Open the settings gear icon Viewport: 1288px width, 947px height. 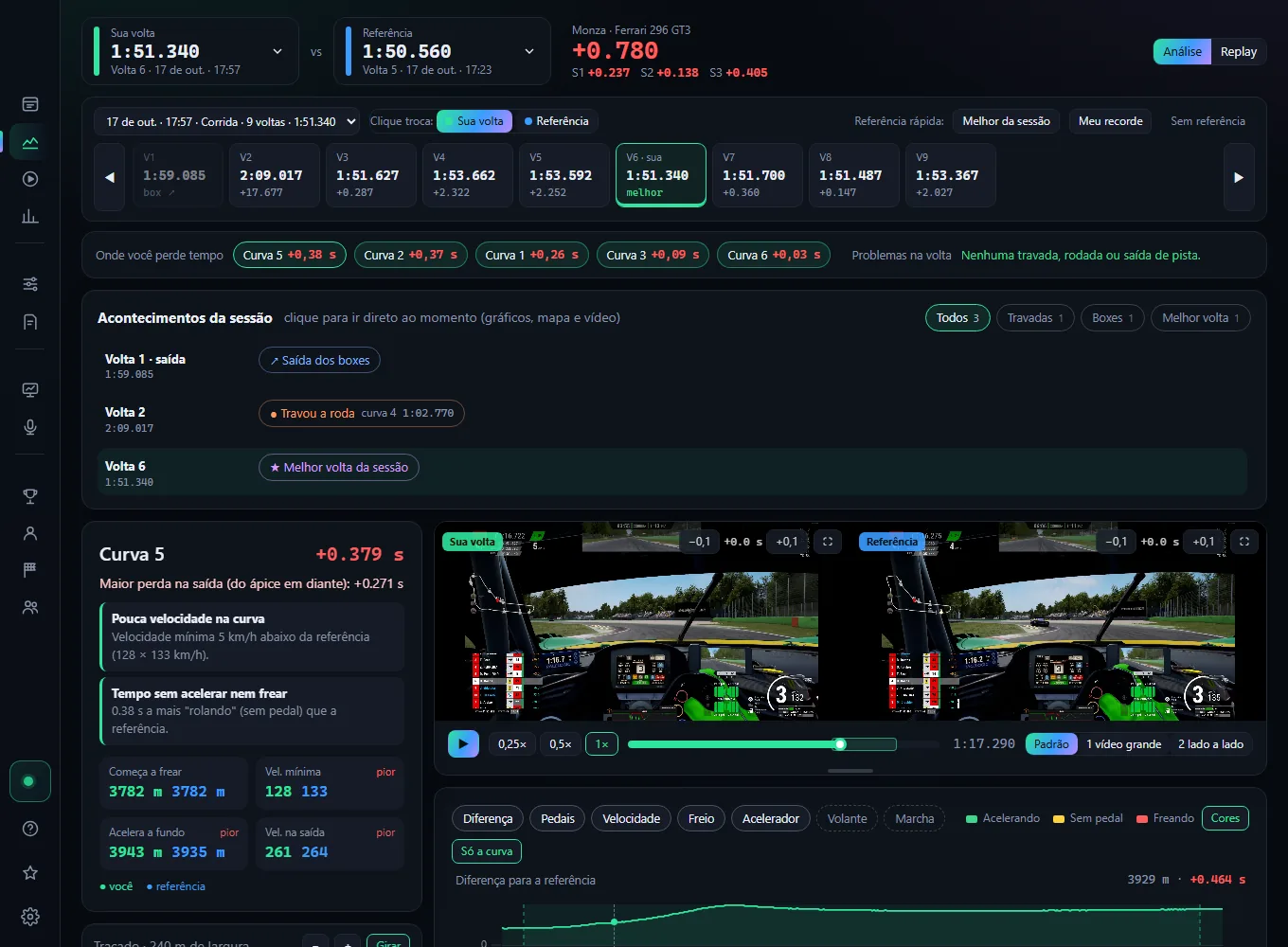click(x=30, y=917)
